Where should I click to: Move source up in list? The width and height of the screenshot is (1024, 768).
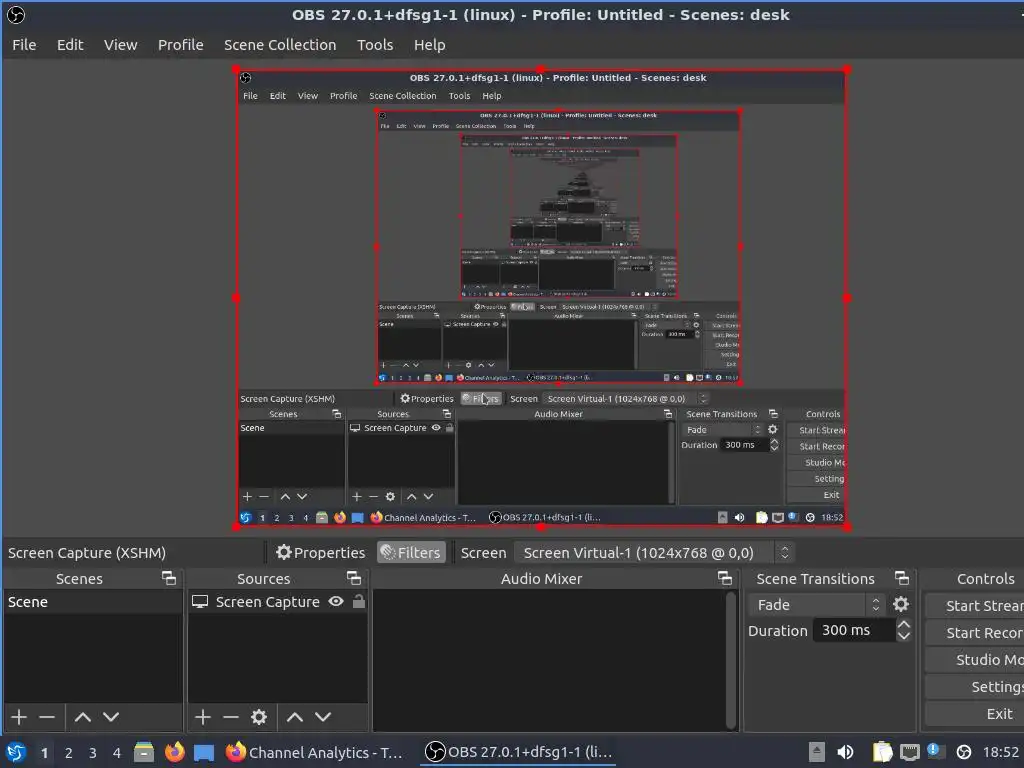point(295,717)
